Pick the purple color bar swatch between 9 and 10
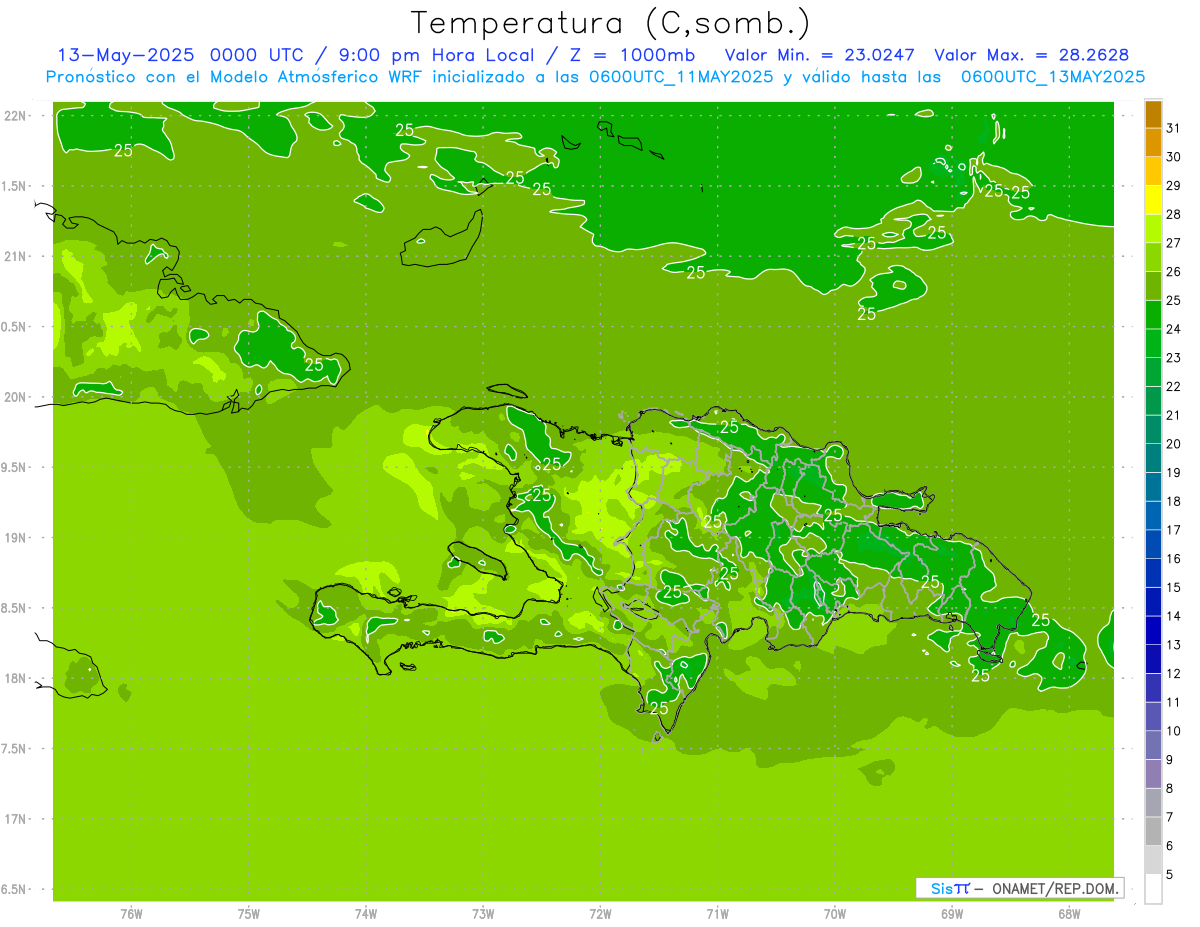Screen dimensions: 1200x927 coord(1153,746)
